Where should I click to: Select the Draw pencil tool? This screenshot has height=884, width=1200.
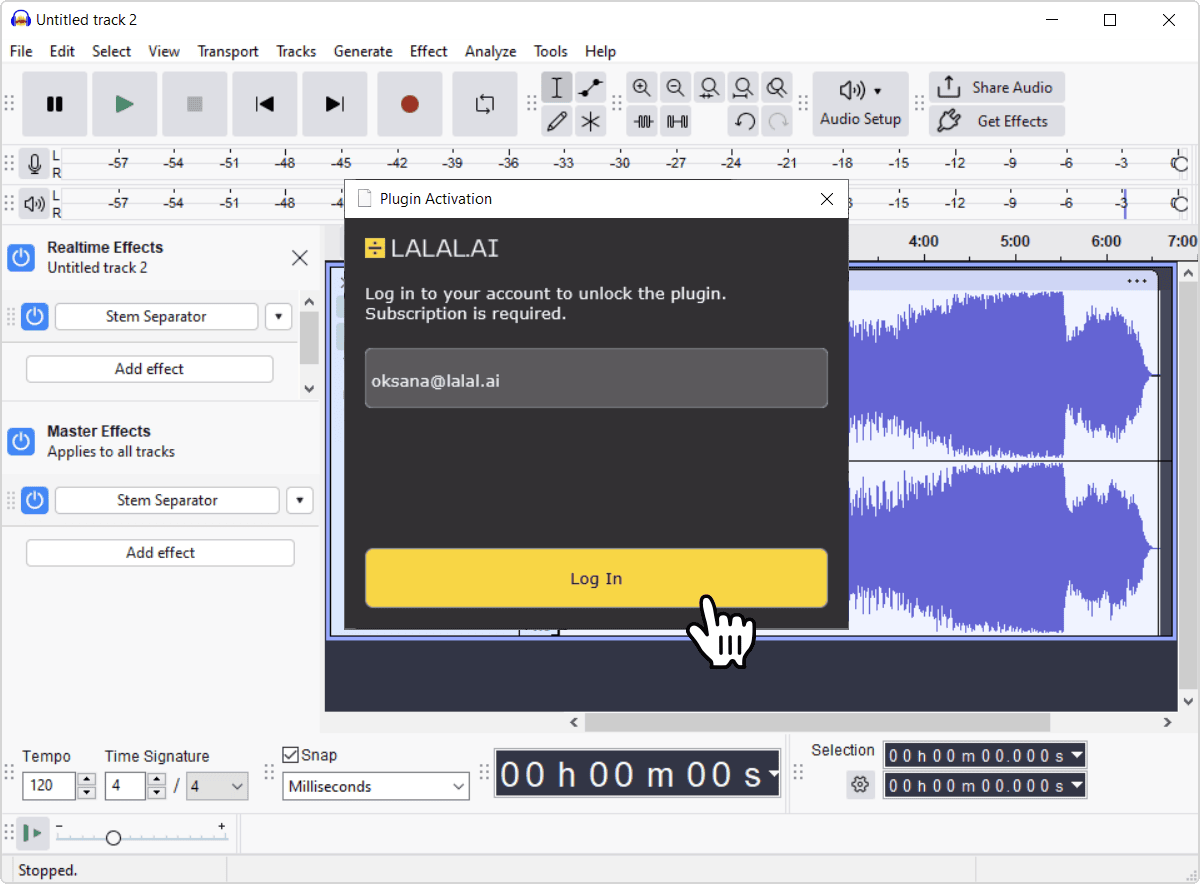(x=557, y=121)
